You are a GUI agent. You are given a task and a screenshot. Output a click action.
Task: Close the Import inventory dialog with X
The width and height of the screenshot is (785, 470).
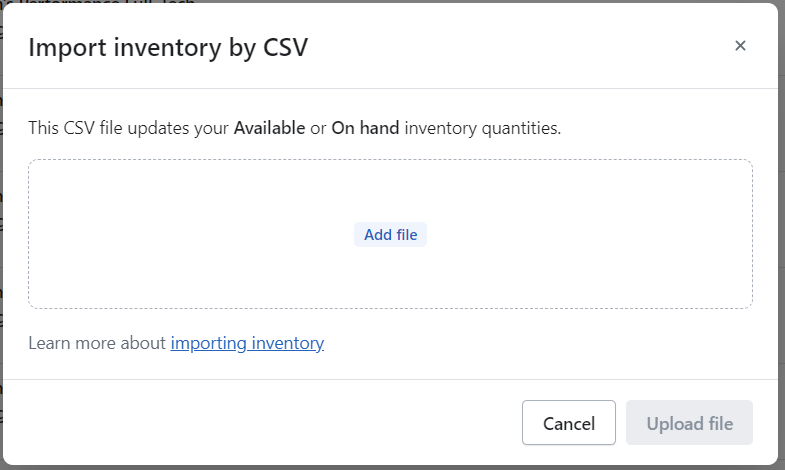(x=740, y=46)
